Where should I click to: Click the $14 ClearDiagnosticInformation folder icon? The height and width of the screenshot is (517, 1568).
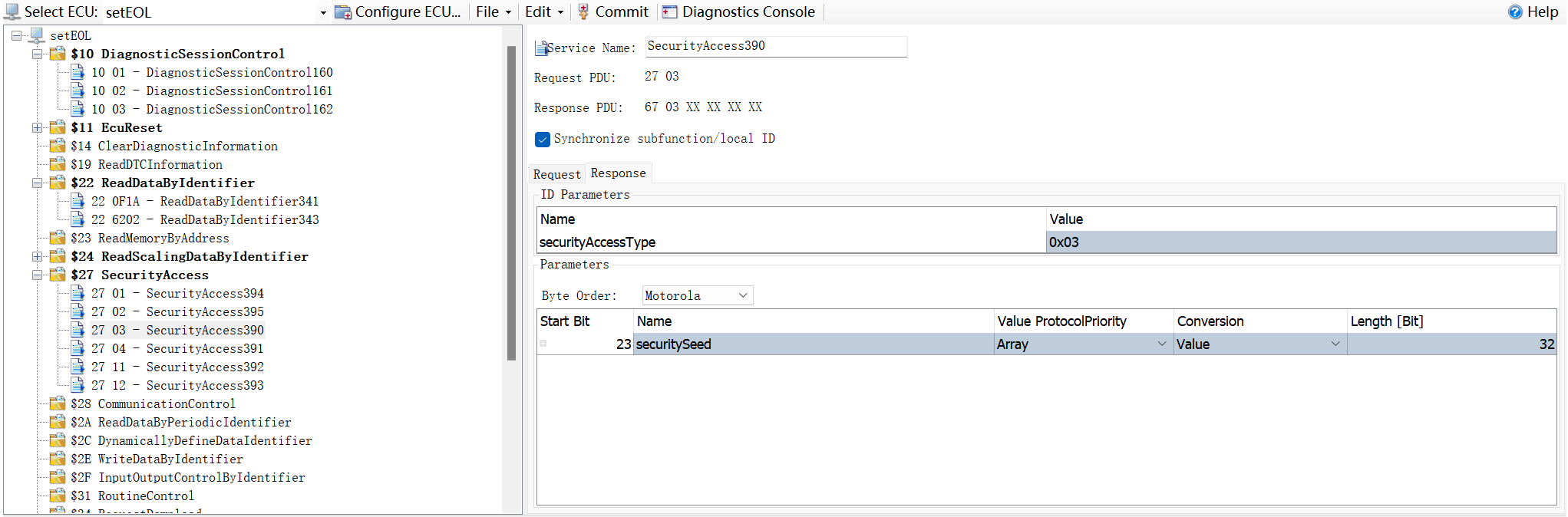point(58,146)
